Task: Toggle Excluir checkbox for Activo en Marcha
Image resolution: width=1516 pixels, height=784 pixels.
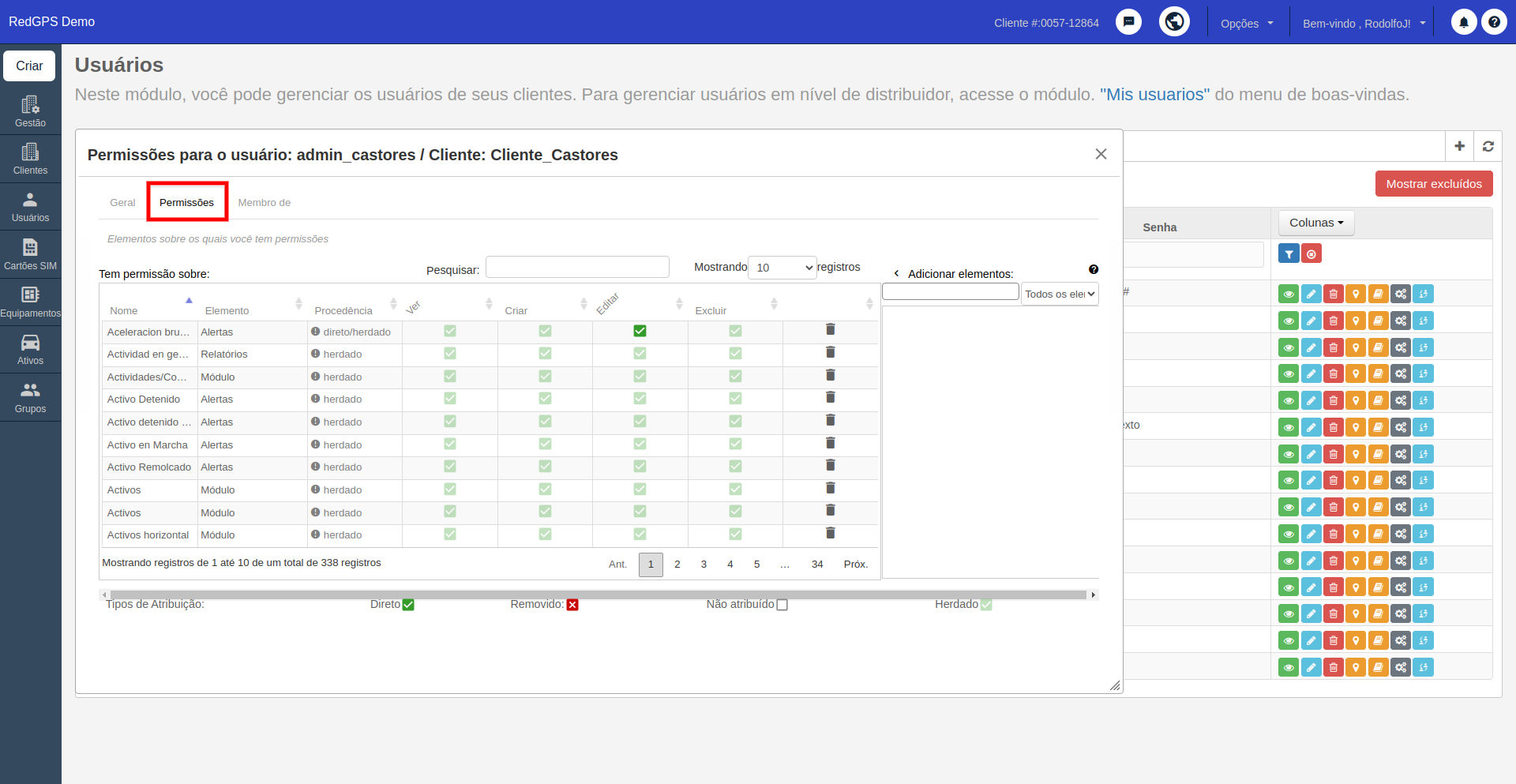Action: pyautogui.click(x=735, y=444)
